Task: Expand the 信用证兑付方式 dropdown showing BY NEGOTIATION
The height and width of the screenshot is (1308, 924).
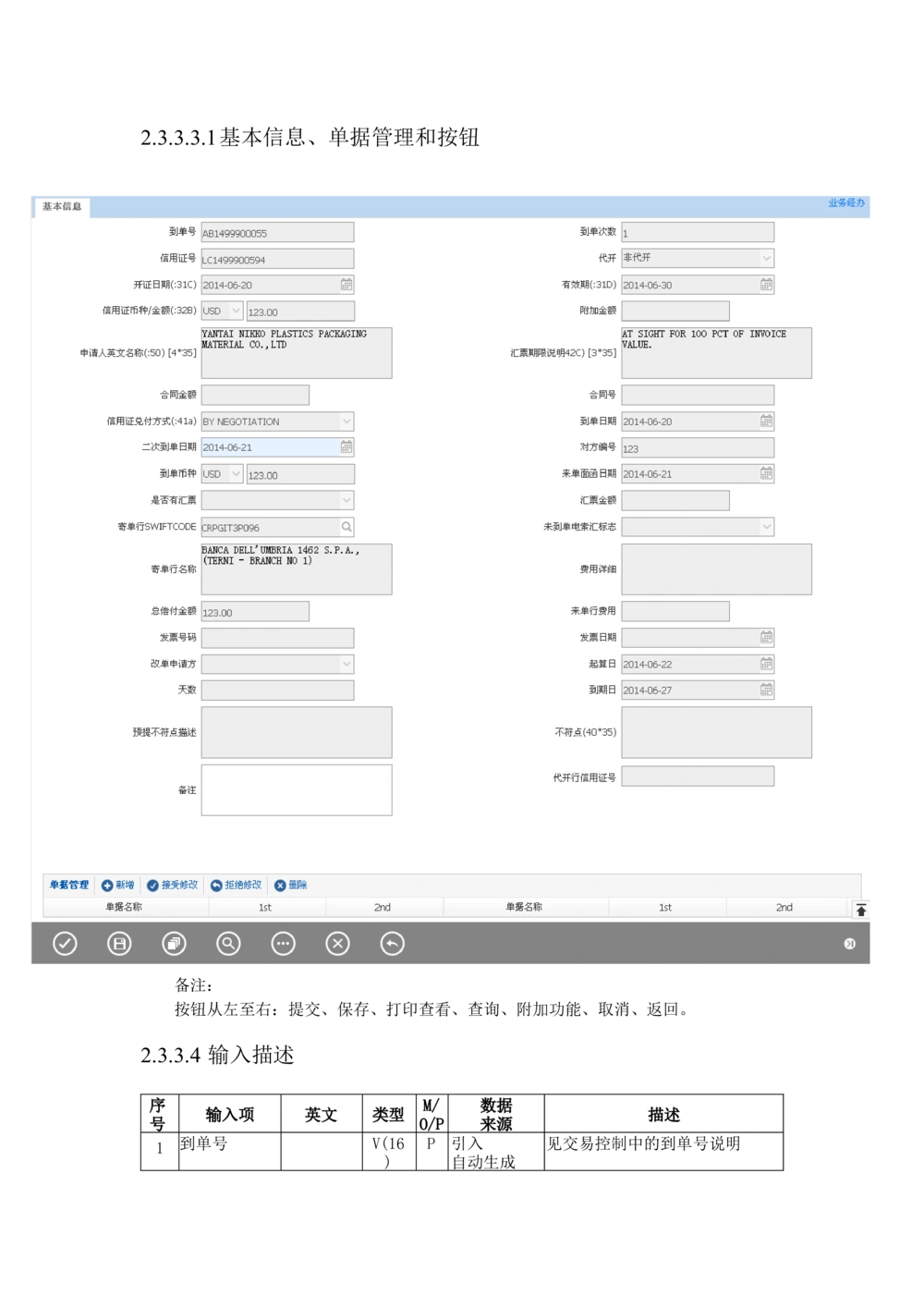Action: [347, 422]
